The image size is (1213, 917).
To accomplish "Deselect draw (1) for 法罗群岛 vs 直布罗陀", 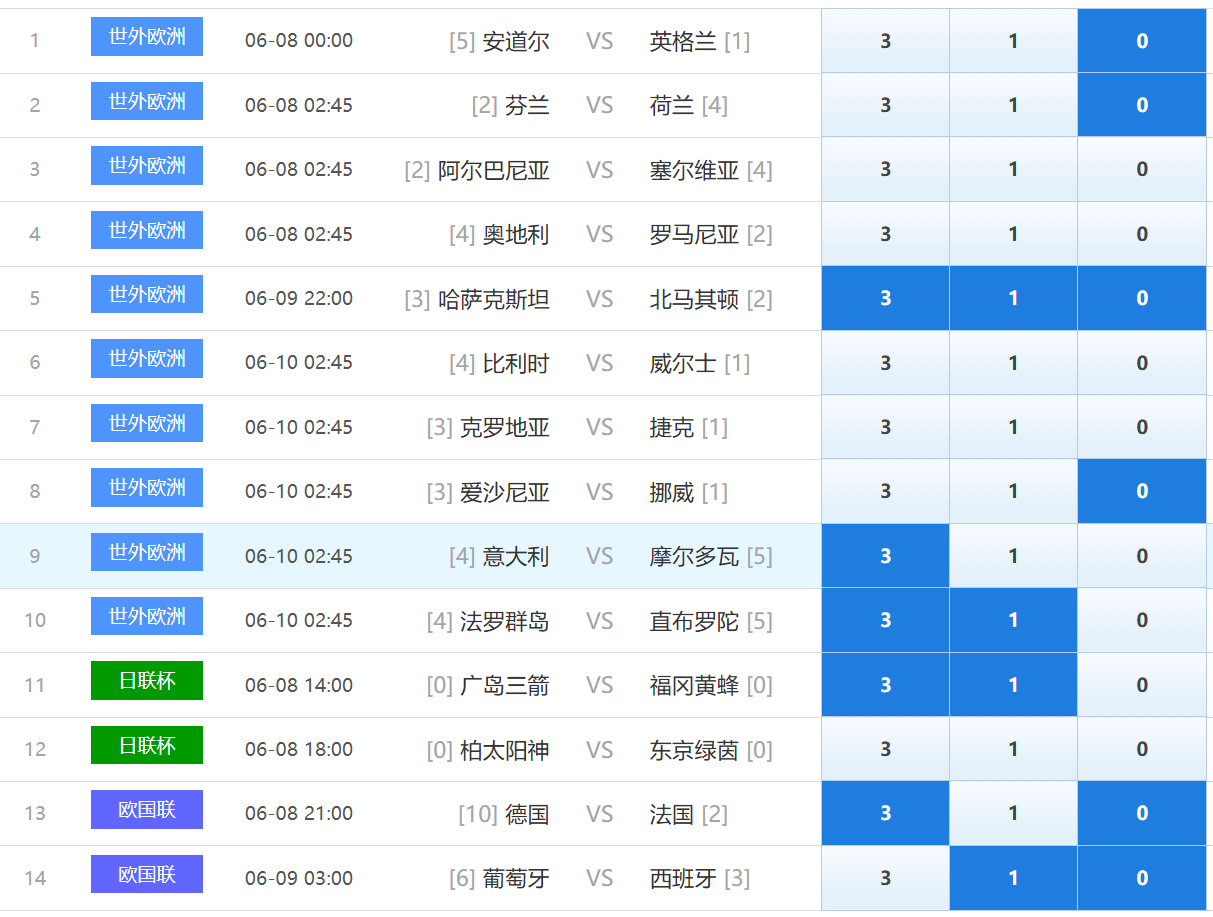I will click(x=1013, y=620).
